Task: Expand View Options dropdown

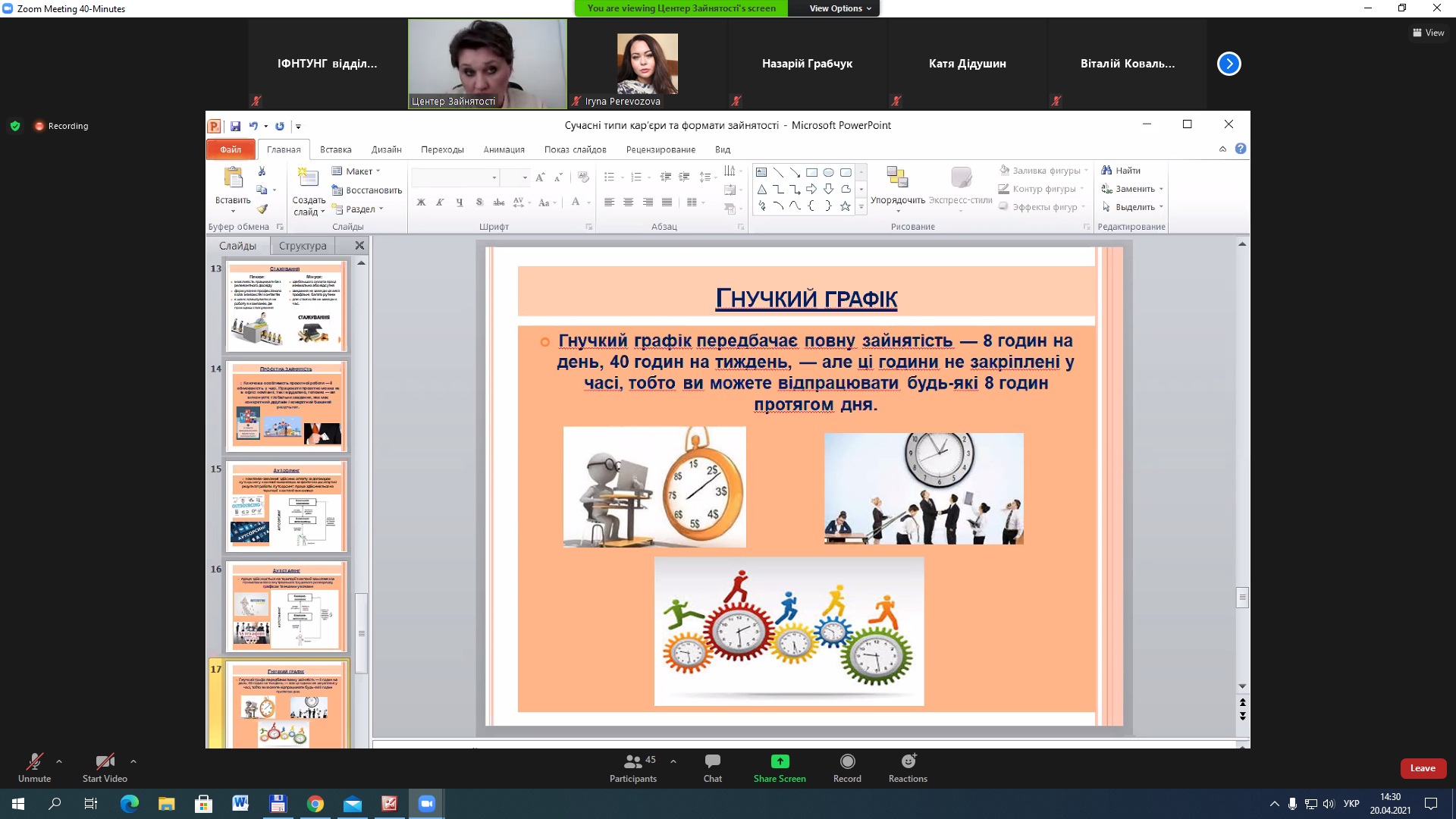Action: pyautogui.click(x=839, y=8)
